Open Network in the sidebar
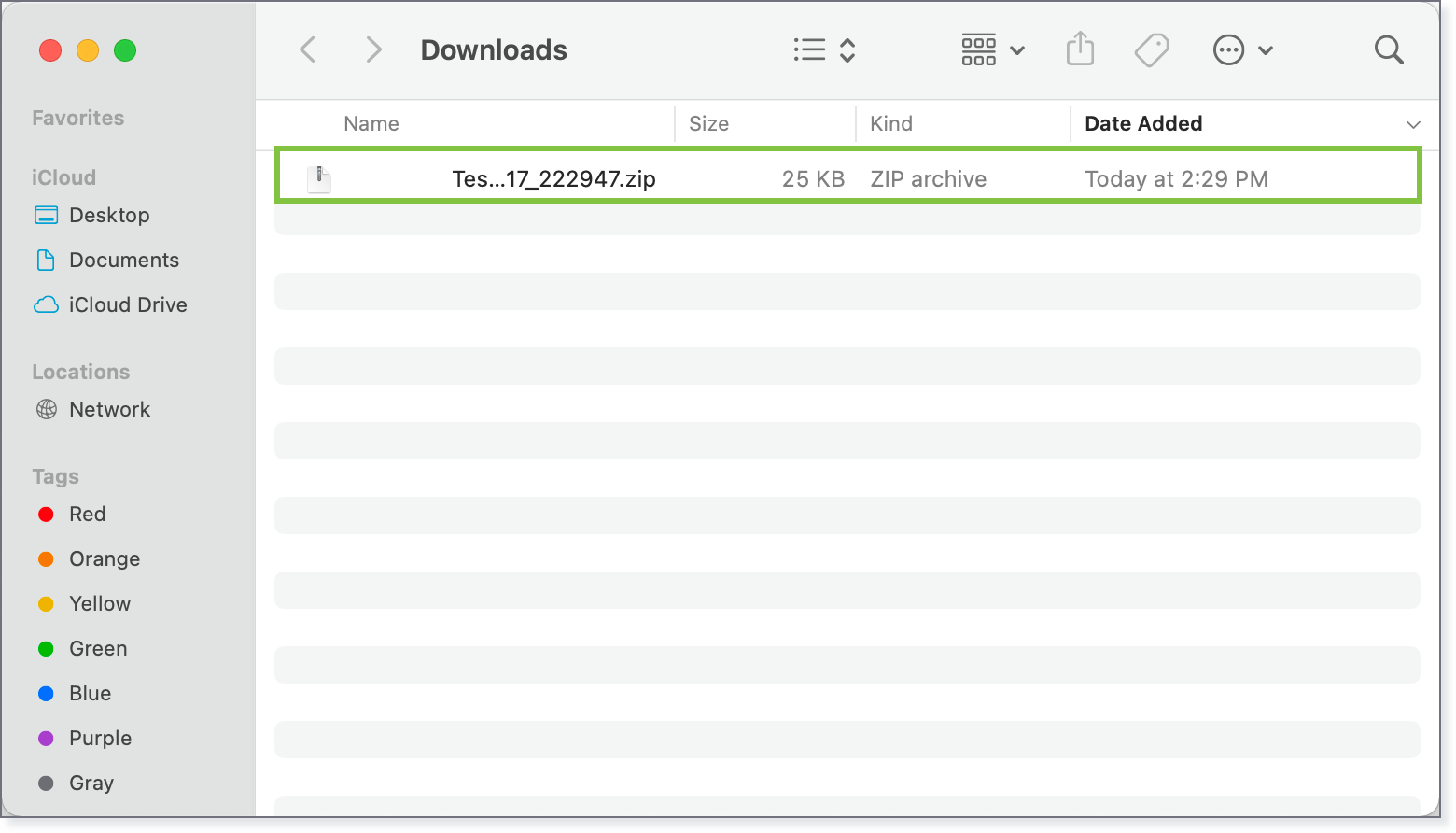Screen dimensions: 1456x833 click(x=109, y=409)
